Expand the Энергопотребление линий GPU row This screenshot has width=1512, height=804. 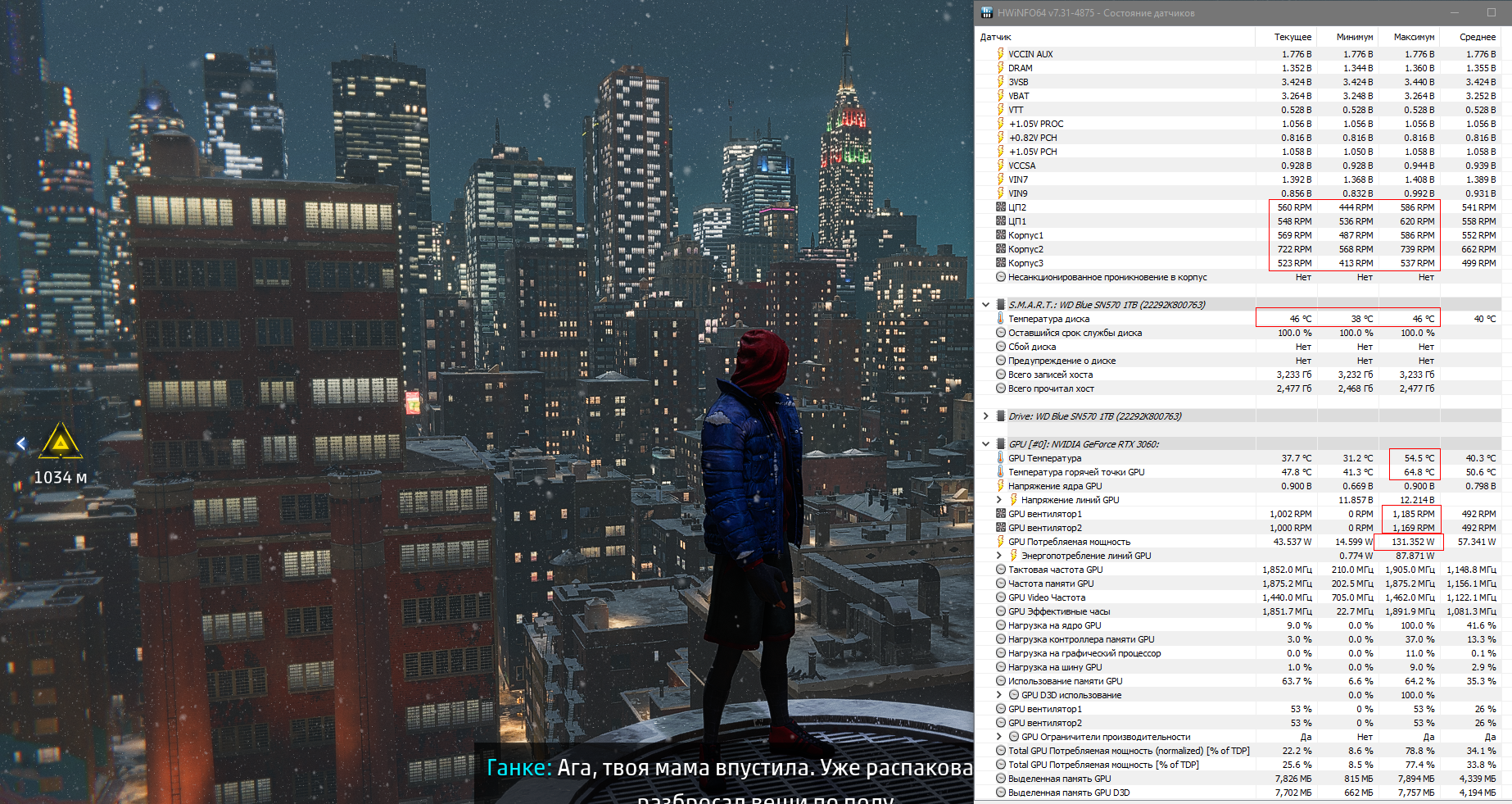[x=998, y=556]
